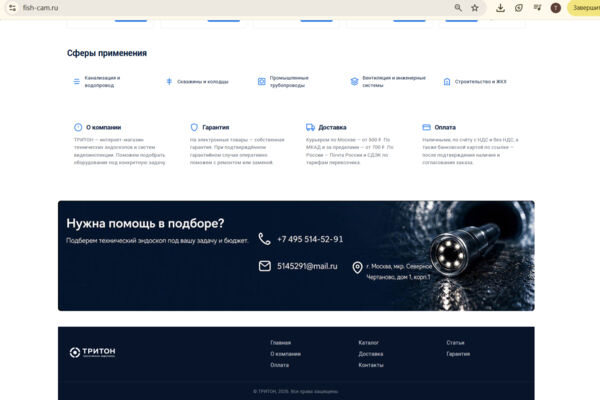Click the phone handset icon
This screenshot has height=400, width=600.
(264, 239)
